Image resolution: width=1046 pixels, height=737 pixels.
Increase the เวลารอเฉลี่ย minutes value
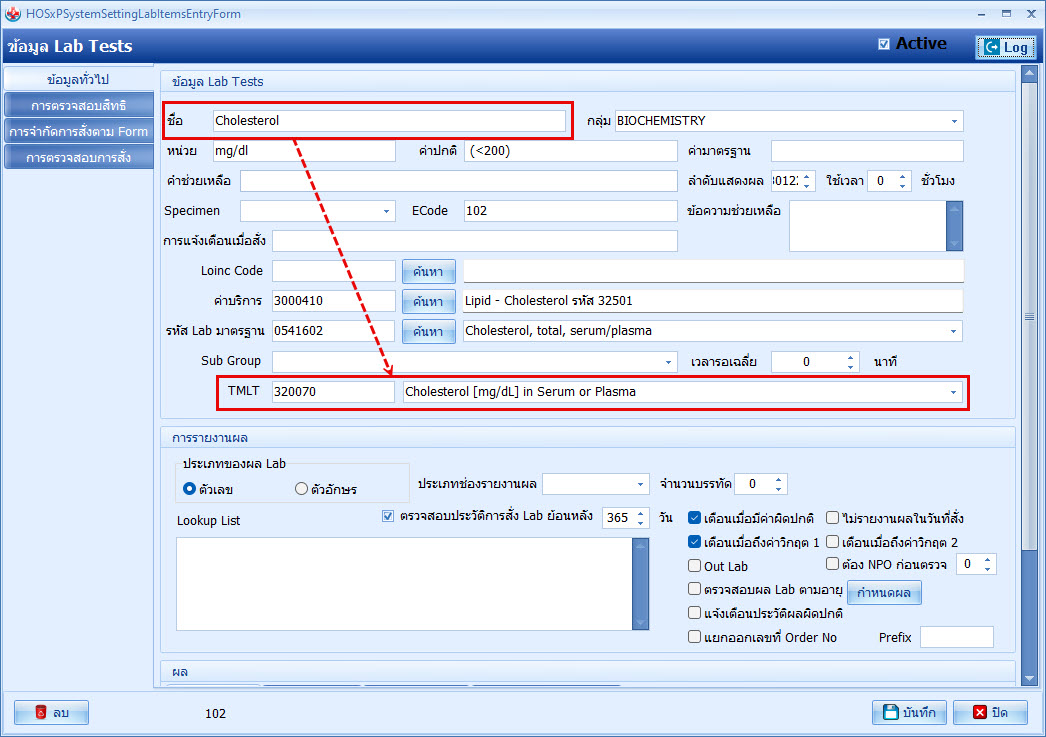point(850,357)
